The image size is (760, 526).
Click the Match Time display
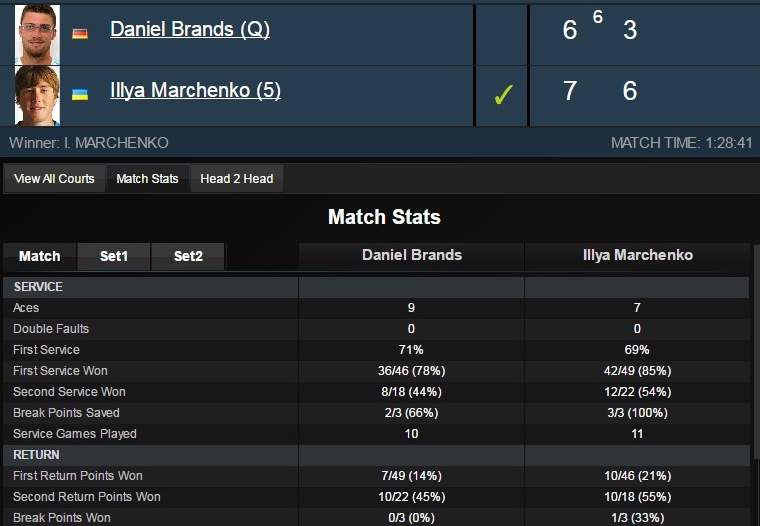(681, 143)
